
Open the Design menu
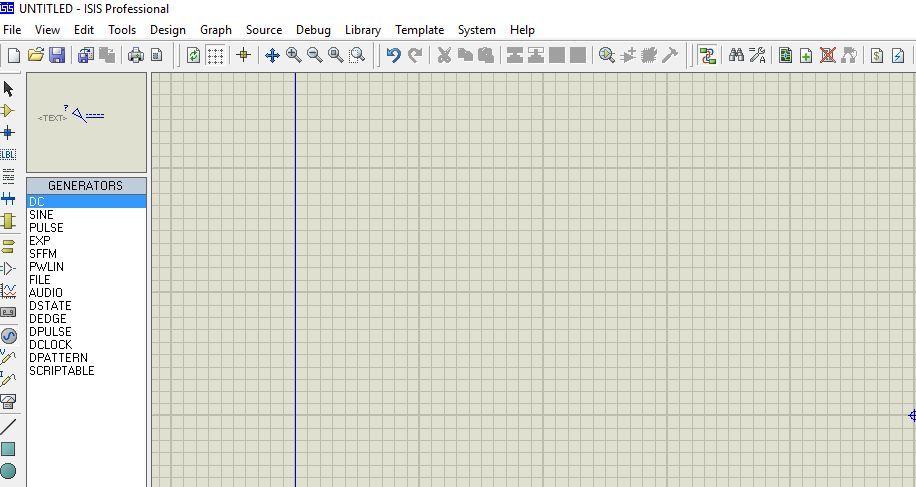pos(168,30)
